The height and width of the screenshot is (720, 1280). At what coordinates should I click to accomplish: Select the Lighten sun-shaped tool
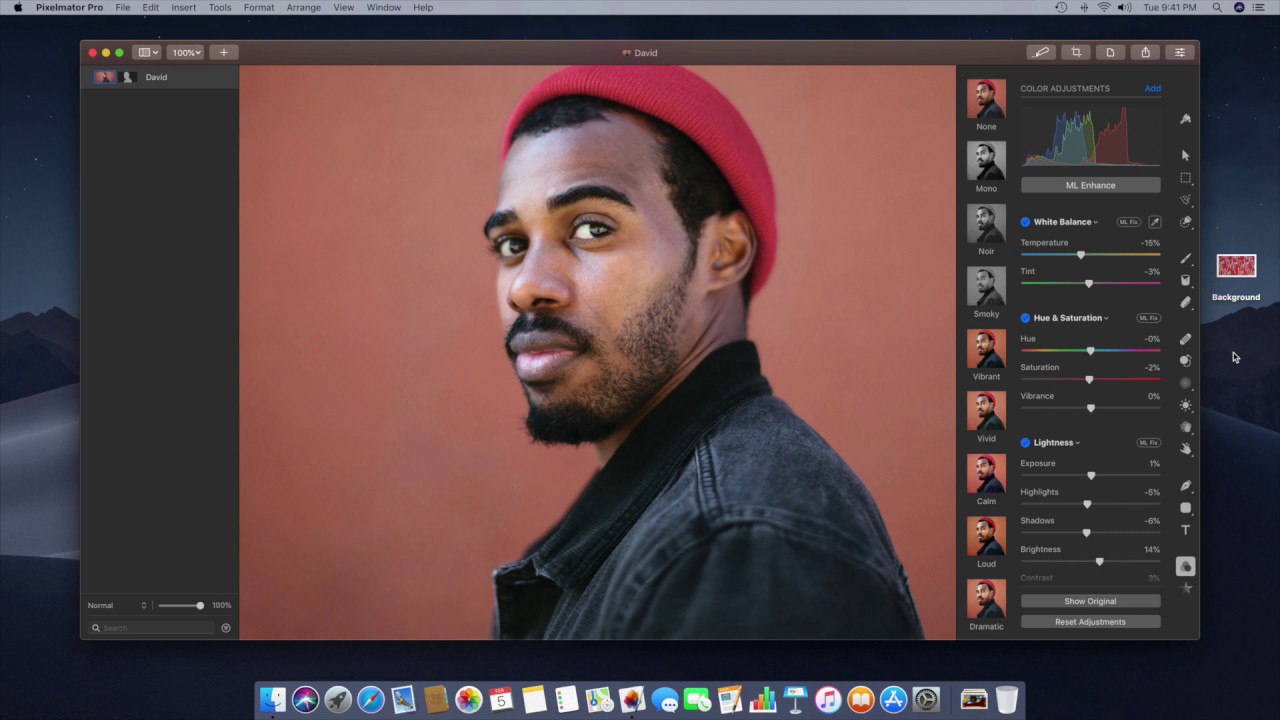[1185, 405]
